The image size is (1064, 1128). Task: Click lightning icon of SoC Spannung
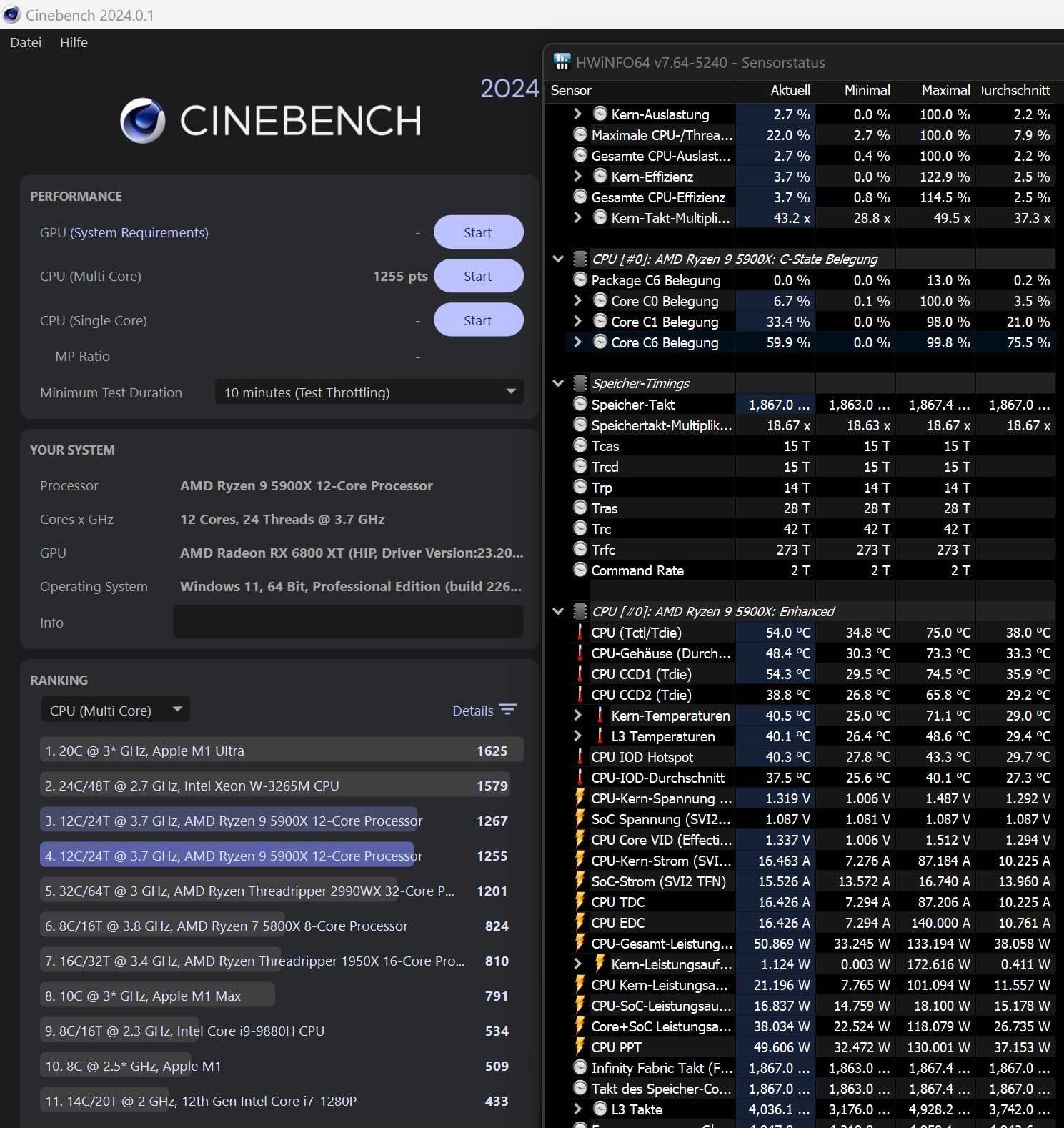pyautogui.click(x=580, y=818)
